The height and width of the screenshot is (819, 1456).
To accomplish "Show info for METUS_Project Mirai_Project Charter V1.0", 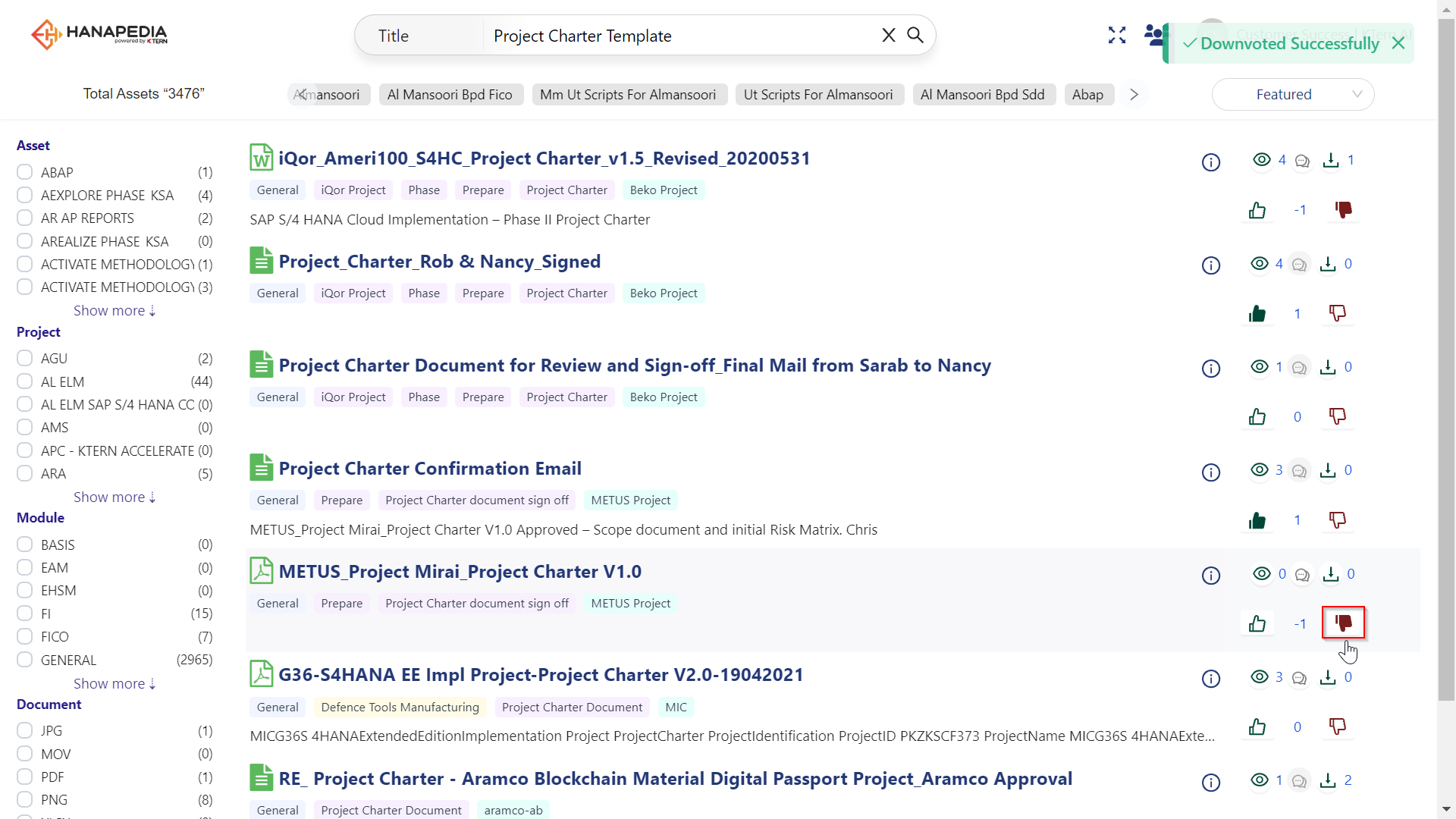I will [1211, 576].
